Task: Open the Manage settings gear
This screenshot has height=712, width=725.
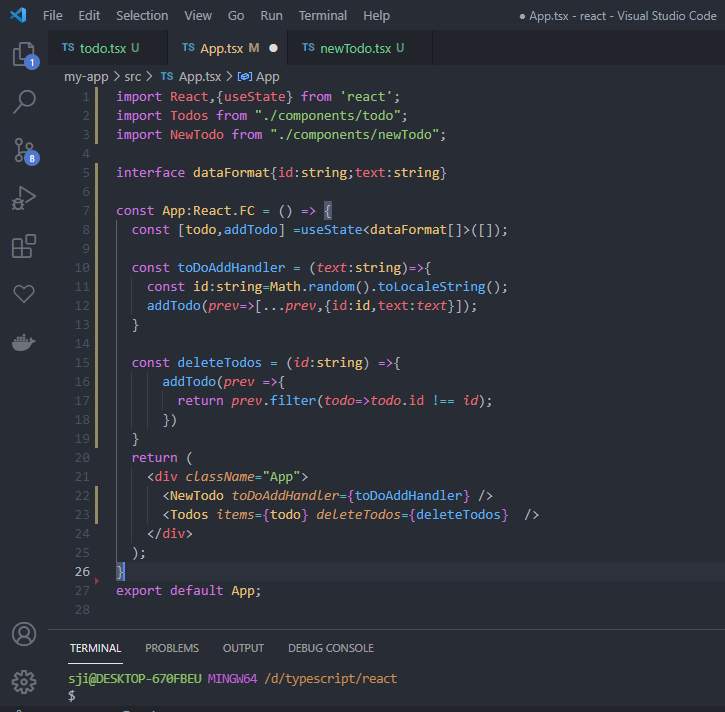Action: 24,682
